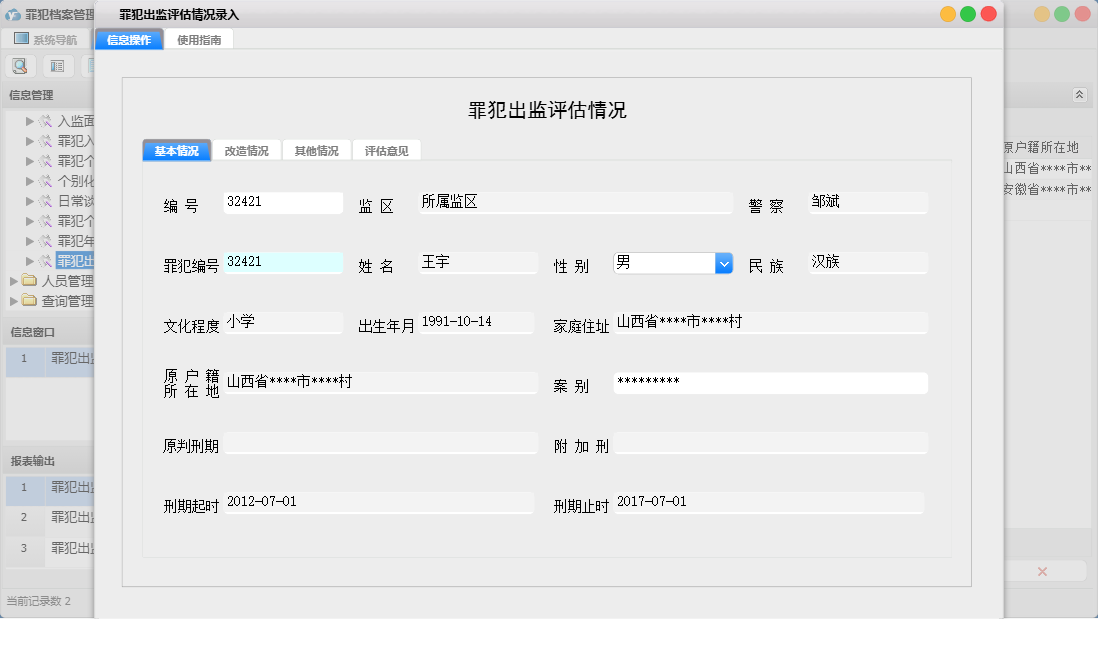Open the 评估意见 tab
Image resolution: width=1098 pixels, height=665 pixels.
(x=386, y=149)
